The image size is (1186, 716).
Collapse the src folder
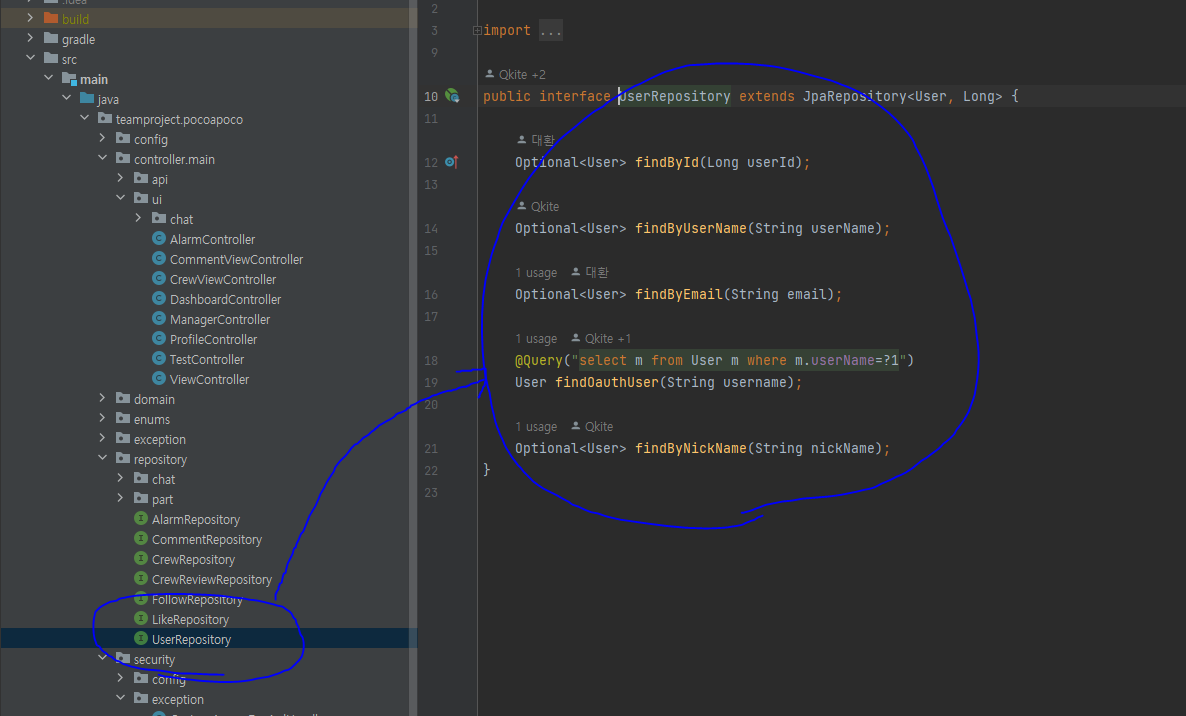click(30, 57)
